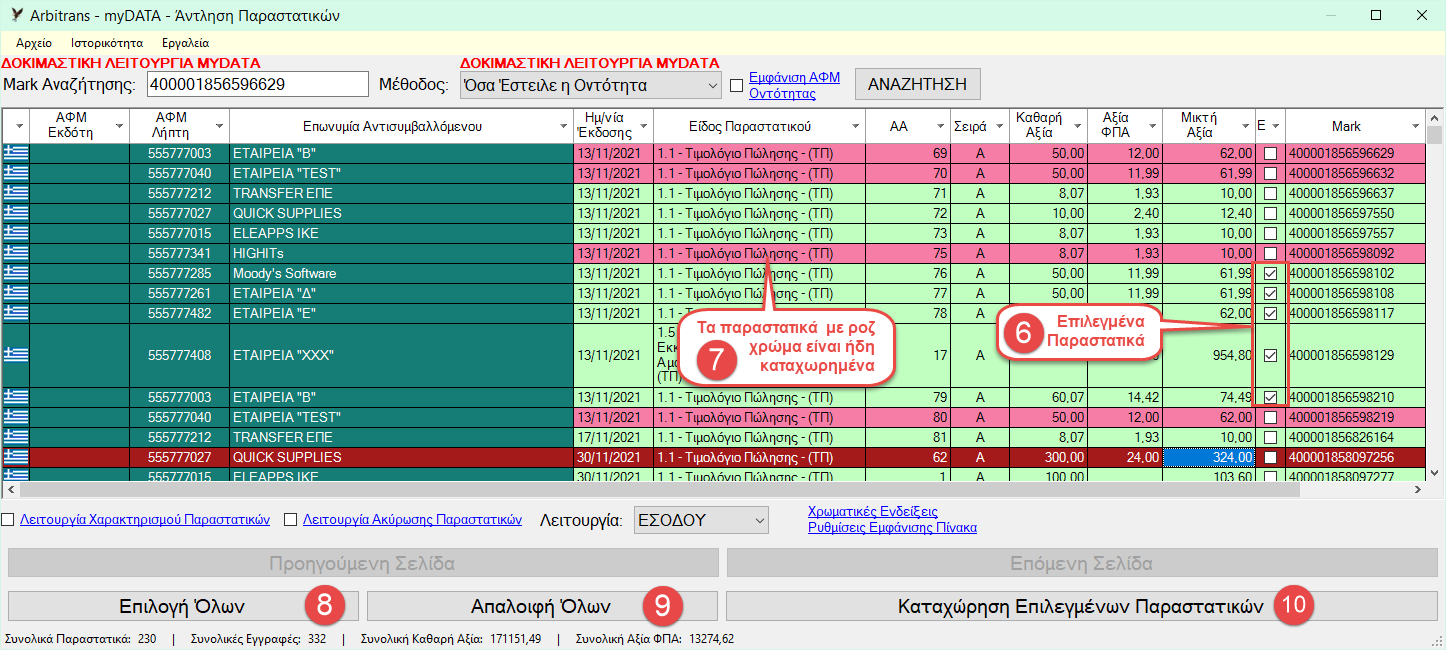Image resolution: width=1446 pixels, height=650 pixels.
Task: Click the Λειτουργία Χαρακτηρισμού Παραστατικών link
Action: pyautogui.click(x=145, y=520)
